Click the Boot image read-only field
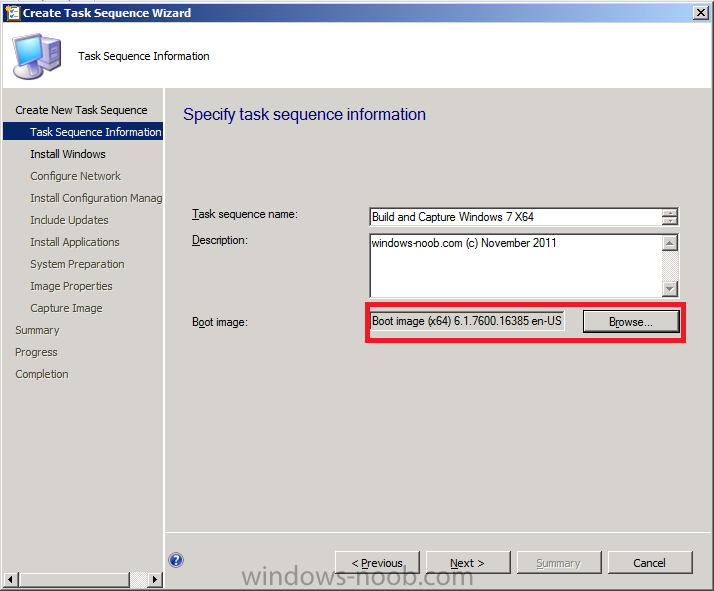This screenshot has width=714, height=591. [x=467, y=321]
